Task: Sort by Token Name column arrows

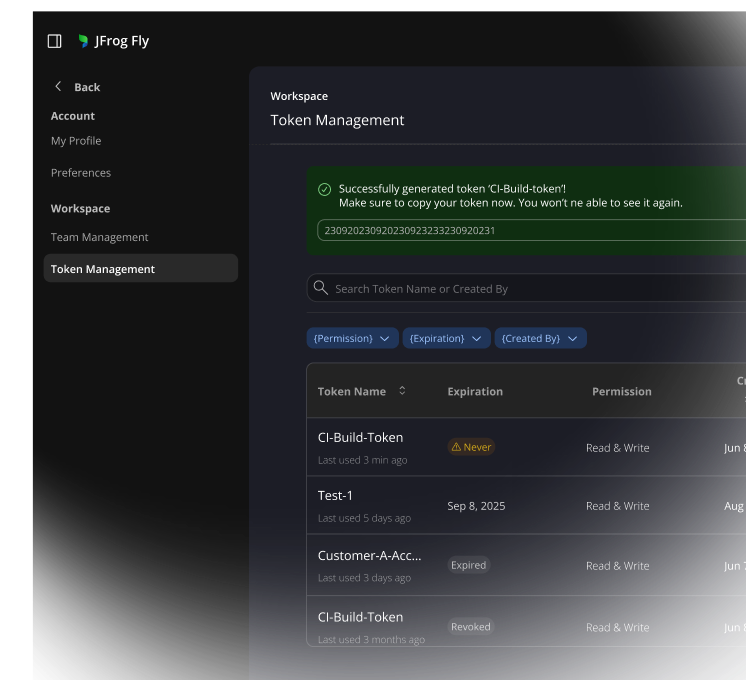Action: (402, 391)
